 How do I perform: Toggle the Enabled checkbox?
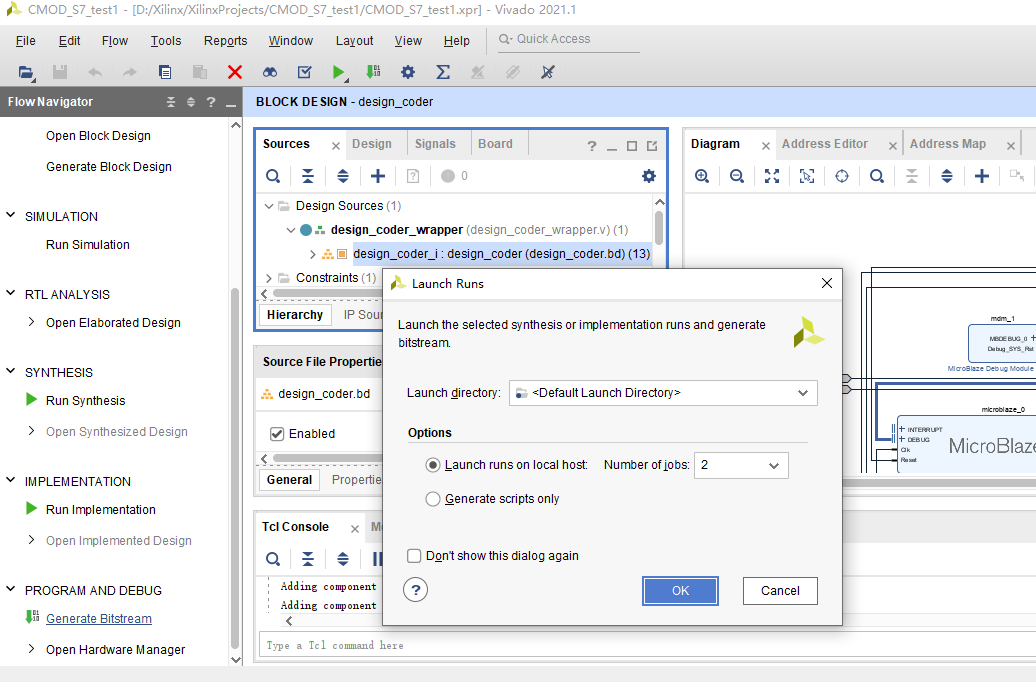[x=278, y=434]
